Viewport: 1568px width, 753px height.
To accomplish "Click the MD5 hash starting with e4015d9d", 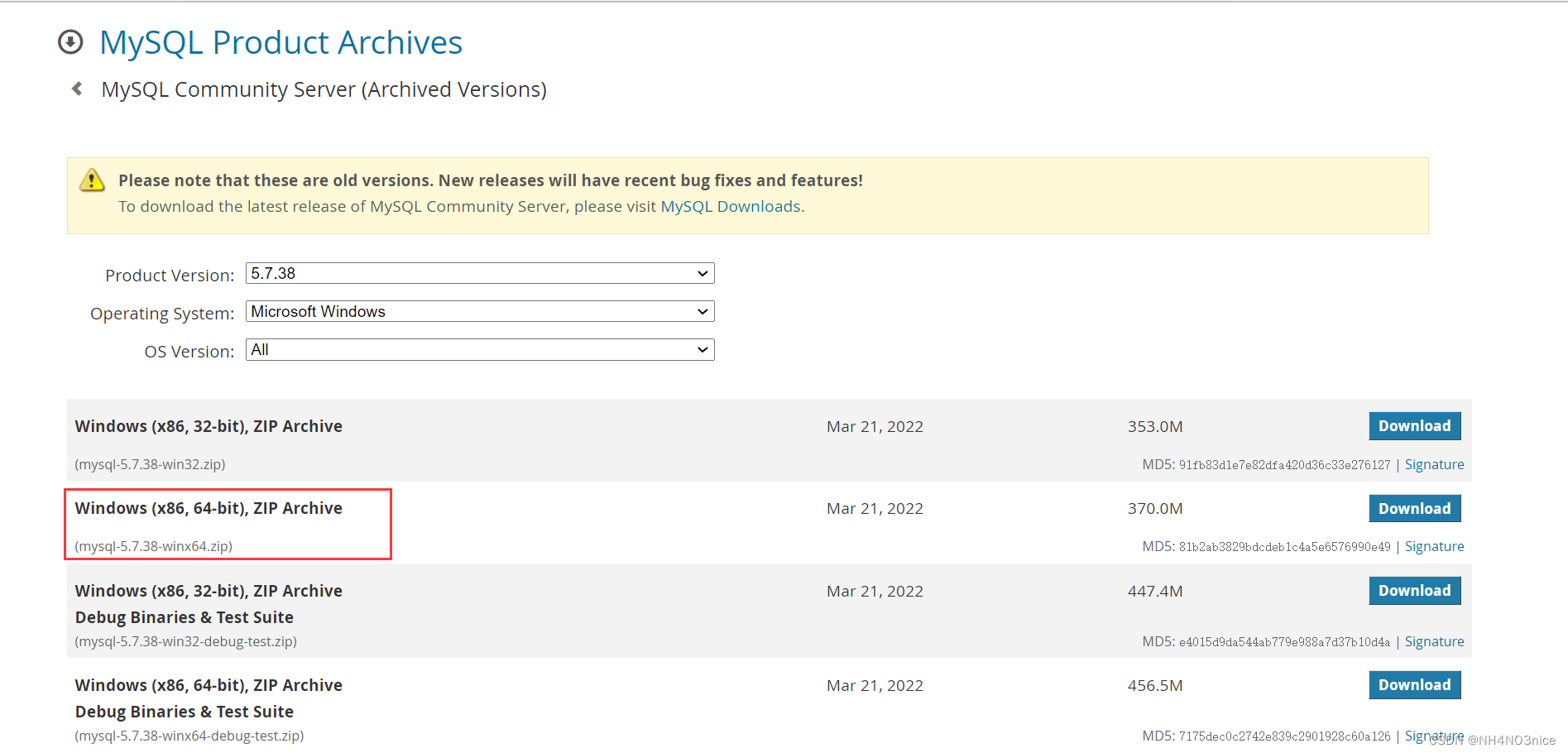I will coord(1284,642).
